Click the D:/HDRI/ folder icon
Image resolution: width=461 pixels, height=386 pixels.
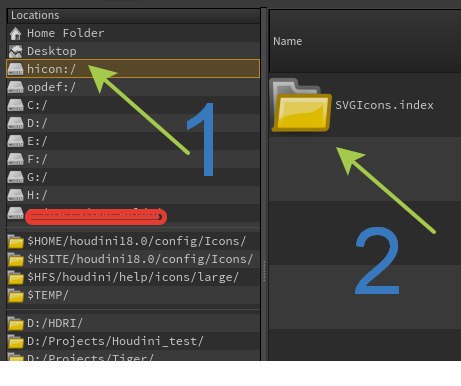[x=15, y=323]
